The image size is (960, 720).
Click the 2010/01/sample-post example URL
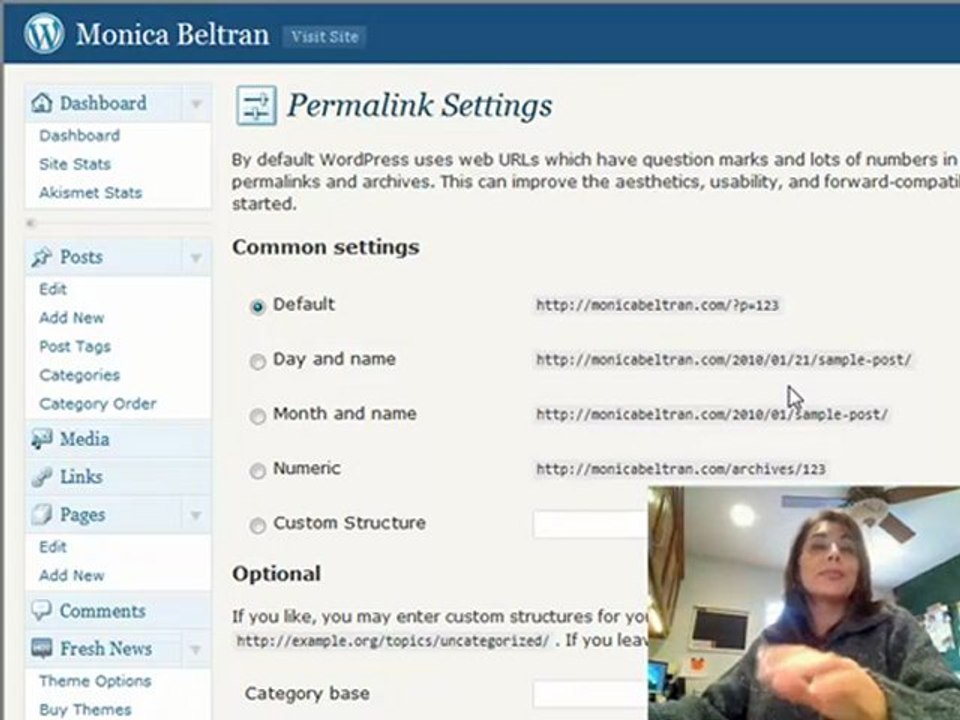(x=712, y=414)
